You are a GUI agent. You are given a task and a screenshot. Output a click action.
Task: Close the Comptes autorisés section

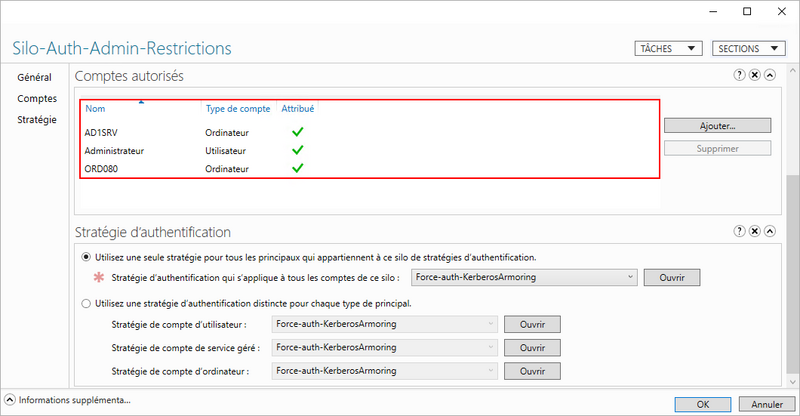[755, 75]
